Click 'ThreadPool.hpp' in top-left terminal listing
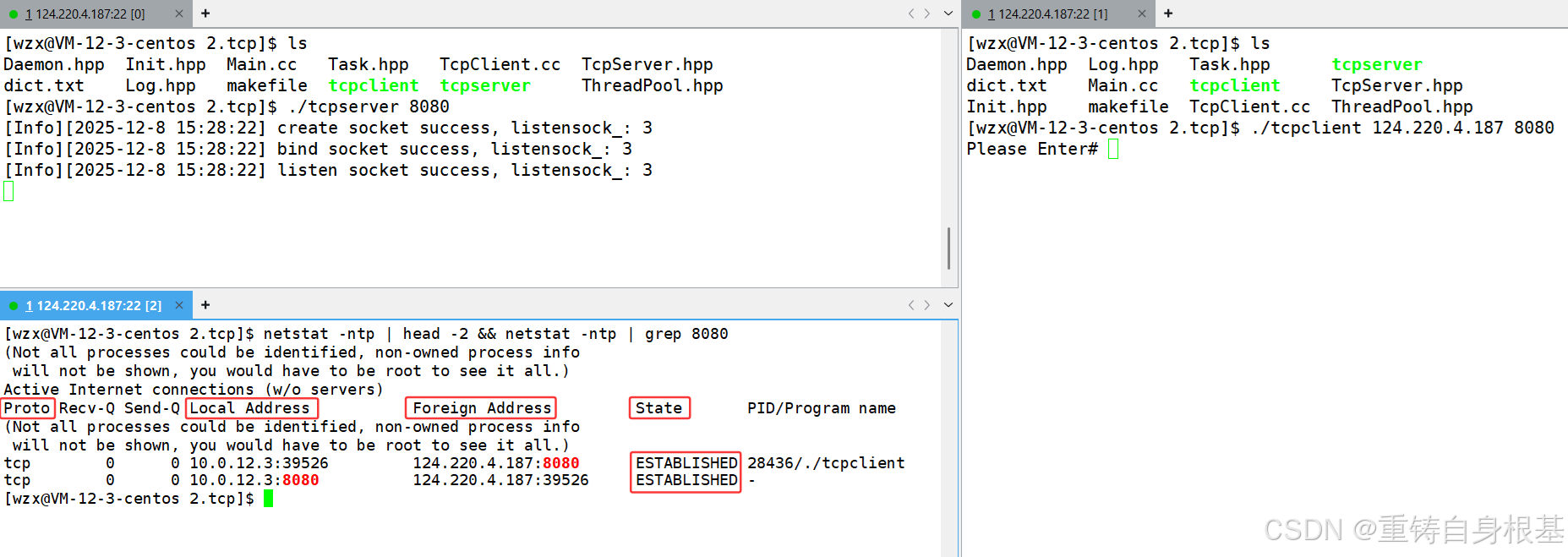This screenshot has height=557, width=1568. tap(652, 85)
